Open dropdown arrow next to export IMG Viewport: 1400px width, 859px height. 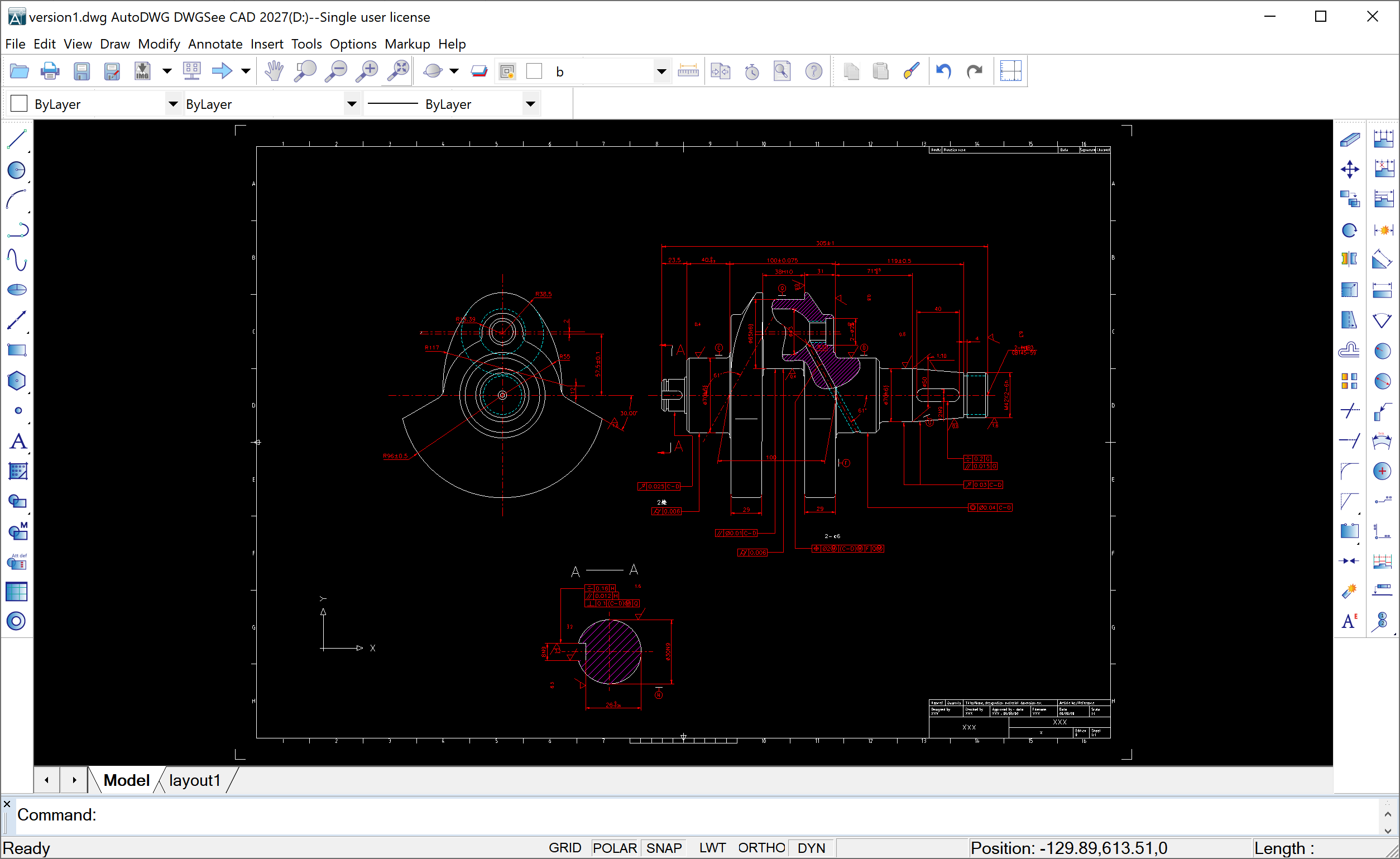tap(167, 71)
